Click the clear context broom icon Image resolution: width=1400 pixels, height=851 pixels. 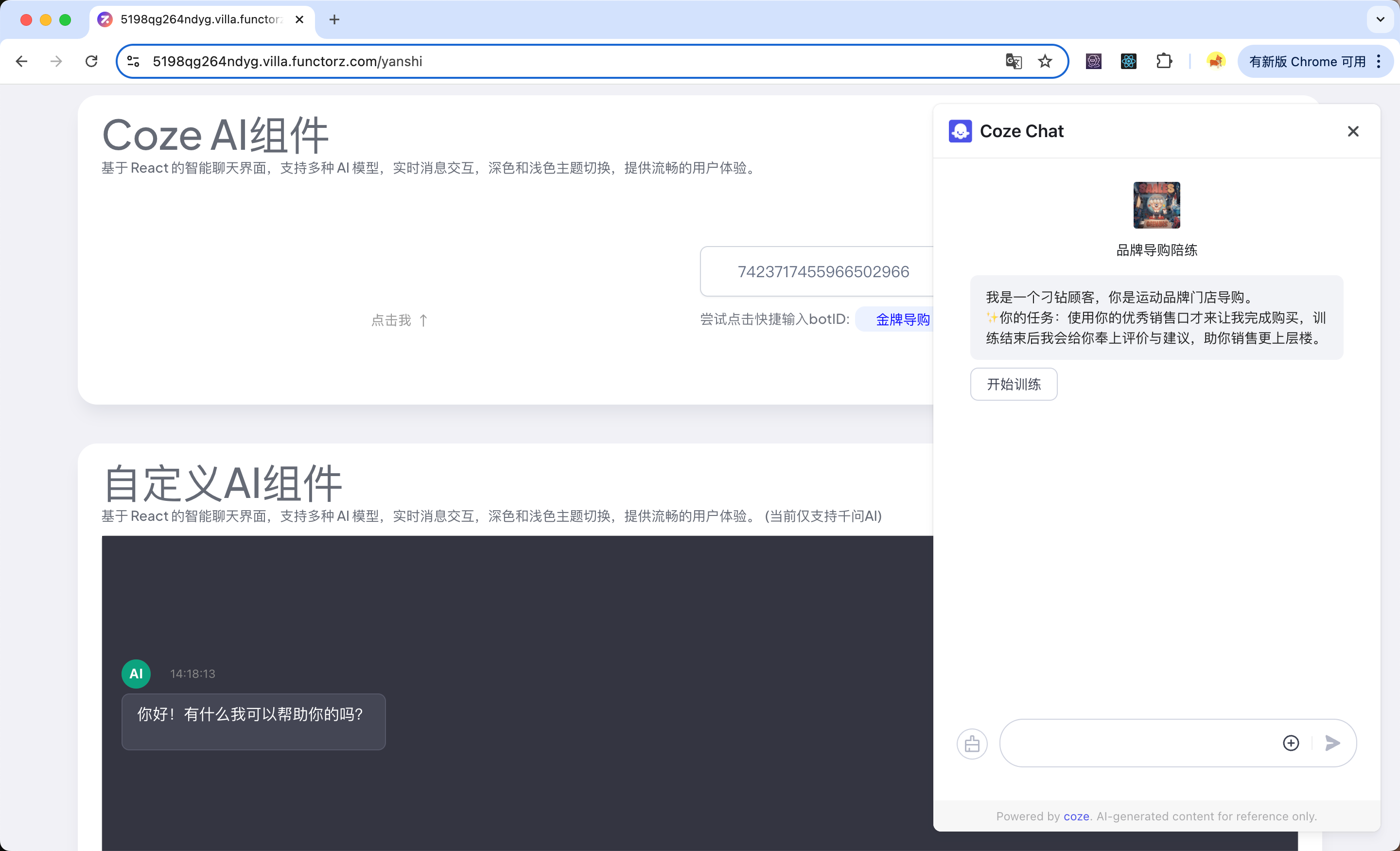point(972,744)
